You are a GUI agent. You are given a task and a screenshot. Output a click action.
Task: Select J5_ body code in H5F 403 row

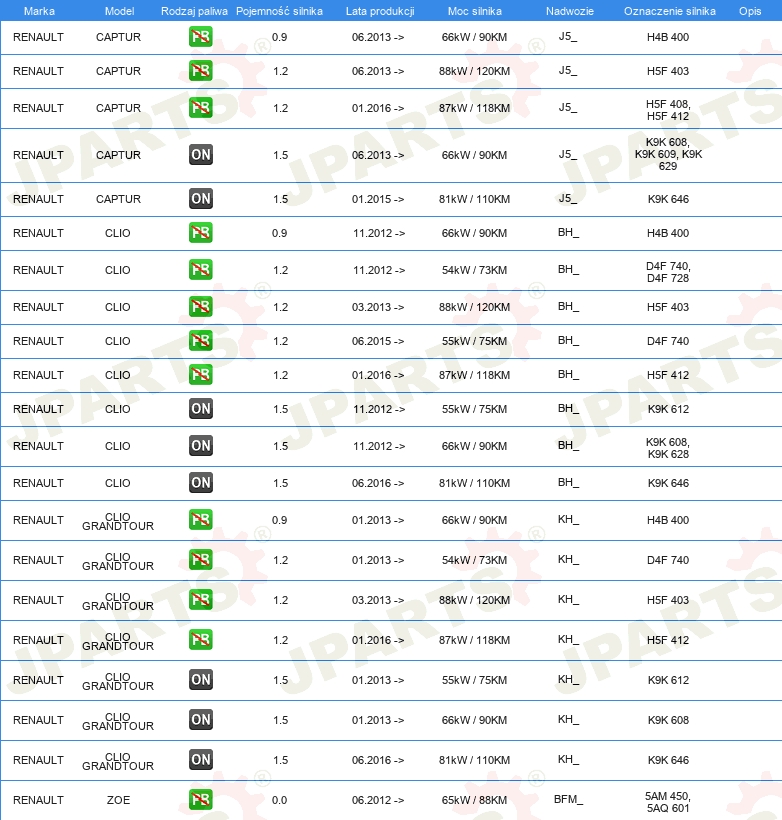pos(568,71)
